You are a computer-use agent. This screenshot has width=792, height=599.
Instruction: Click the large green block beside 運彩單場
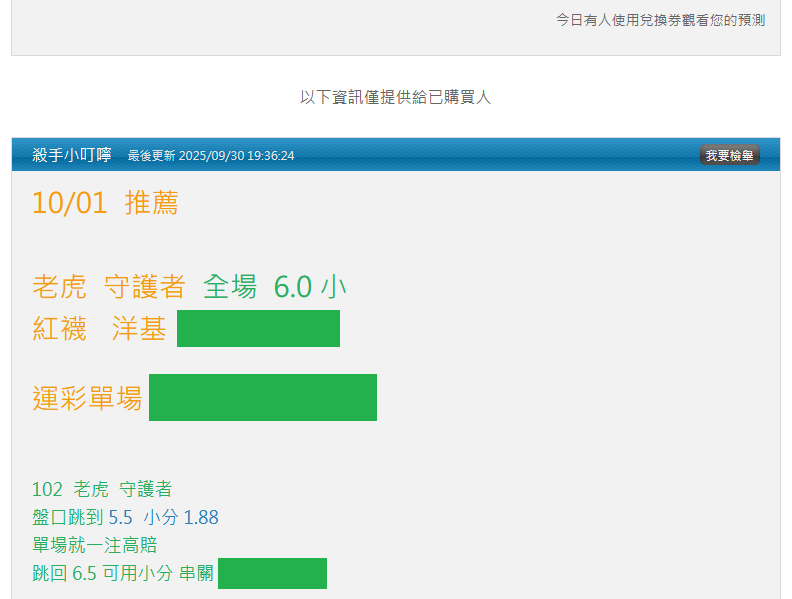pos(262,398)
